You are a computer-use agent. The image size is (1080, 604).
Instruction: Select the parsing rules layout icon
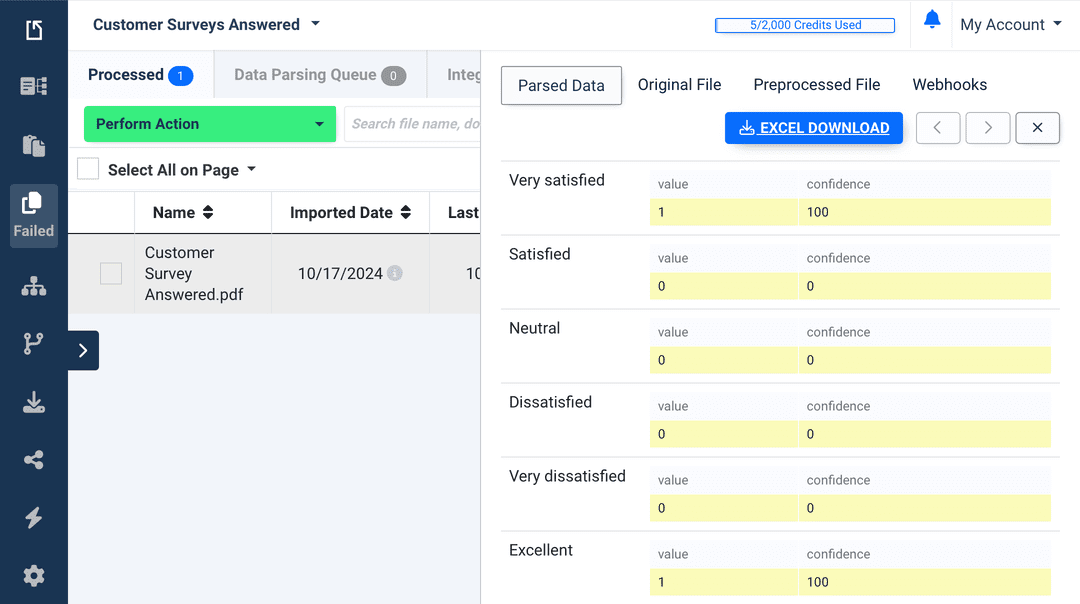[33, 88]
